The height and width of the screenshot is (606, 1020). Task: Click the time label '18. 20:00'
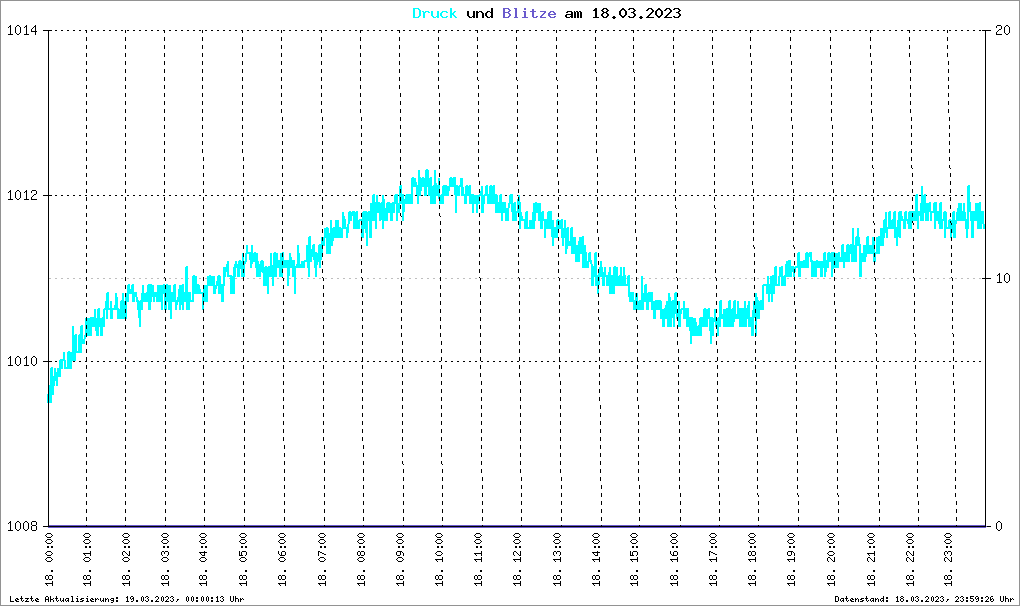(831, 559)
